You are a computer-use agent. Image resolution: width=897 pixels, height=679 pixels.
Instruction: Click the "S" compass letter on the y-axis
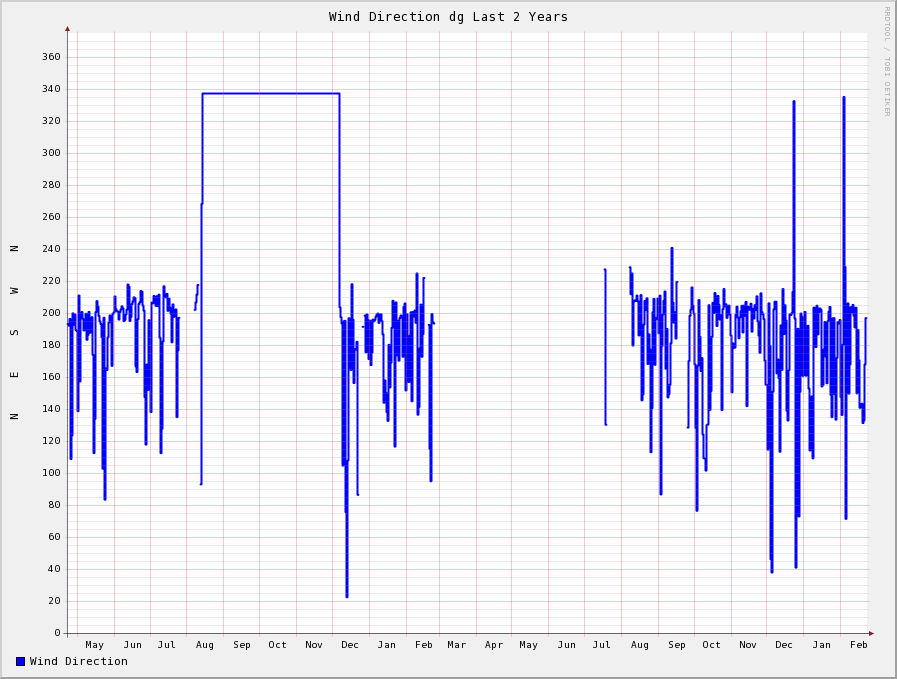click(15, 332)
